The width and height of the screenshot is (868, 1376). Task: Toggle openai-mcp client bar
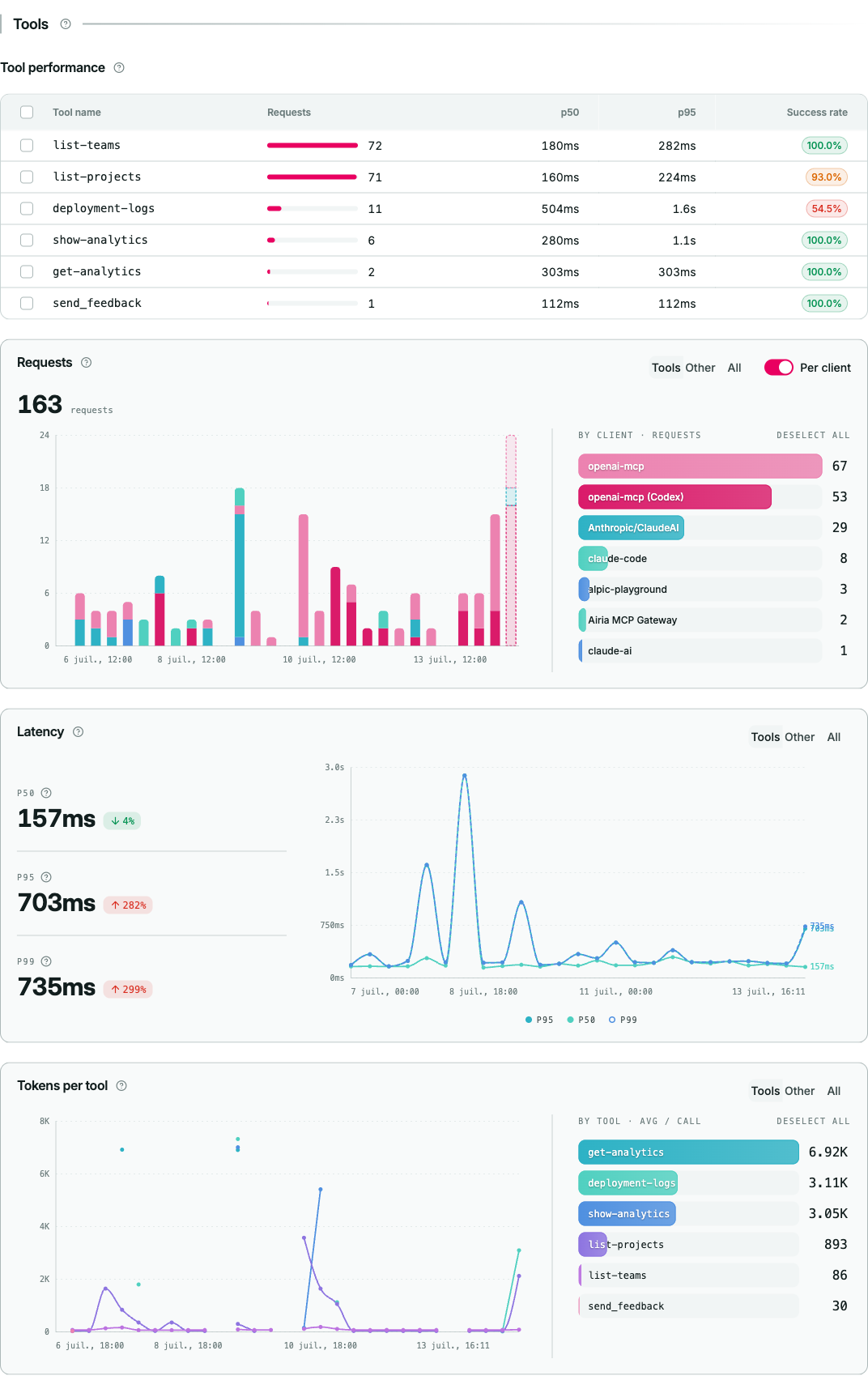(700, 466)
